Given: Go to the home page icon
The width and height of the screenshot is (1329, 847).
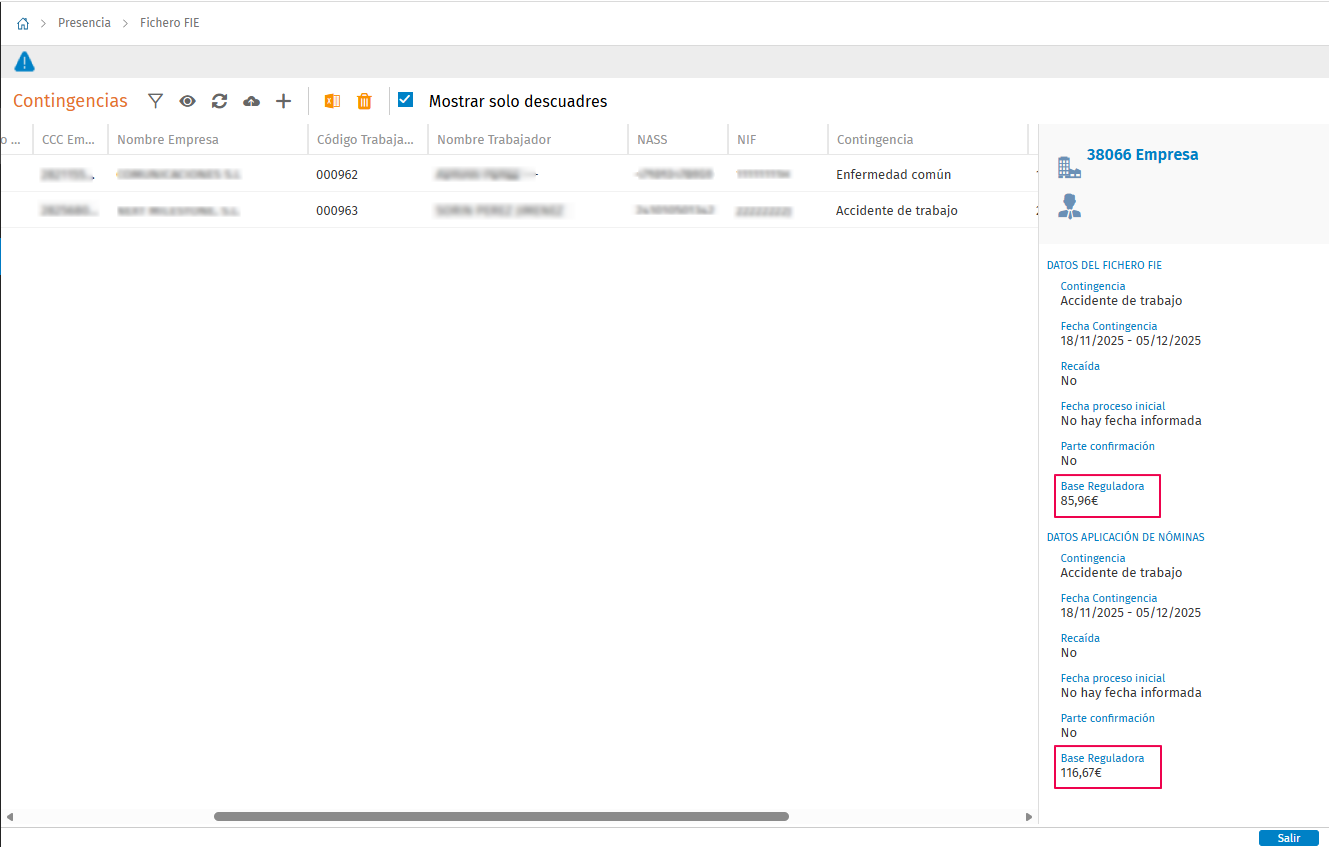Looking at the screenshot, I should click(x=23, y=23).
